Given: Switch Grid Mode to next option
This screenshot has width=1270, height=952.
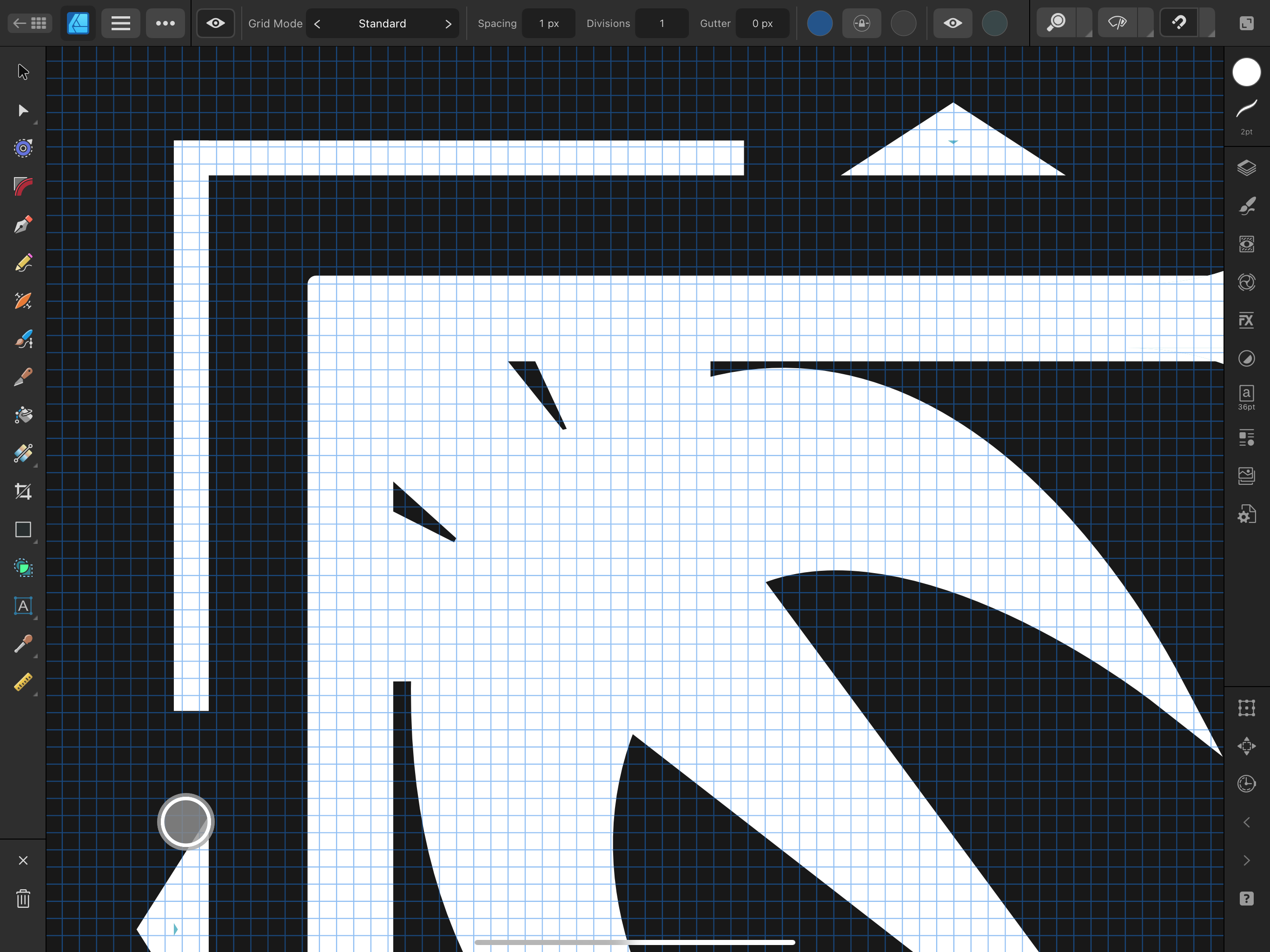Looking at the screenshot, I should tap(448, 24).
